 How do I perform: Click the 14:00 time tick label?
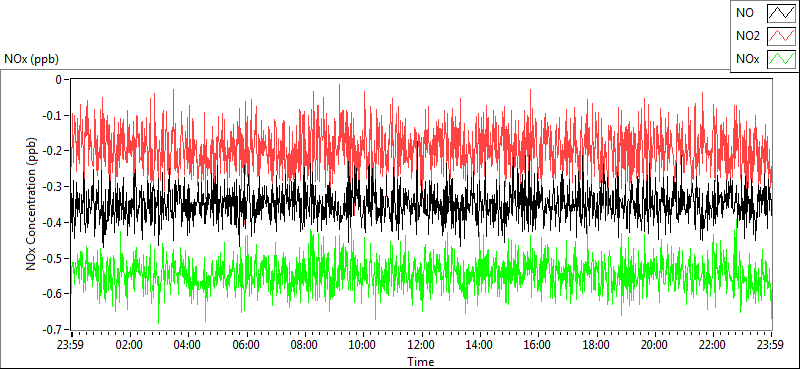tap(480, 344)
